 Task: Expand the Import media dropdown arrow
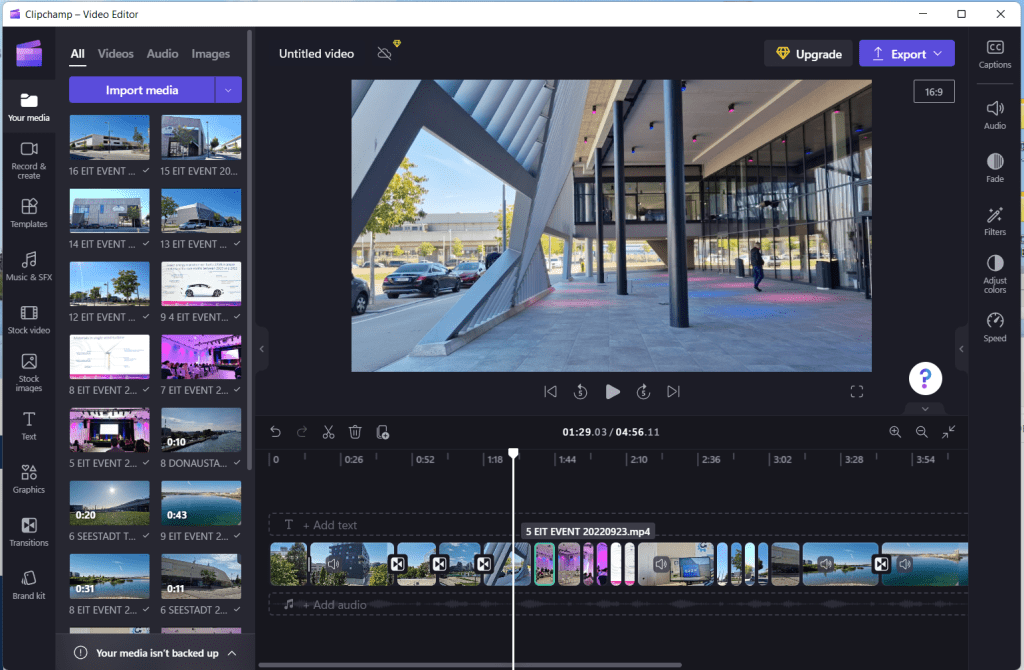point(229,90)
